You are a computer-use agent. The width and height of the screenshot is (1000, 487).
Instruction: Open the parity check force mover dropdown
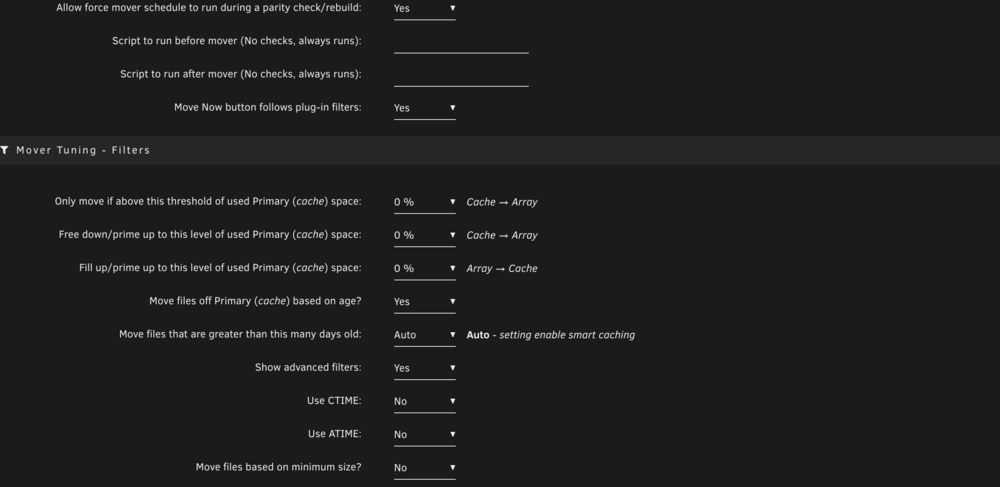tap(425, 9)
